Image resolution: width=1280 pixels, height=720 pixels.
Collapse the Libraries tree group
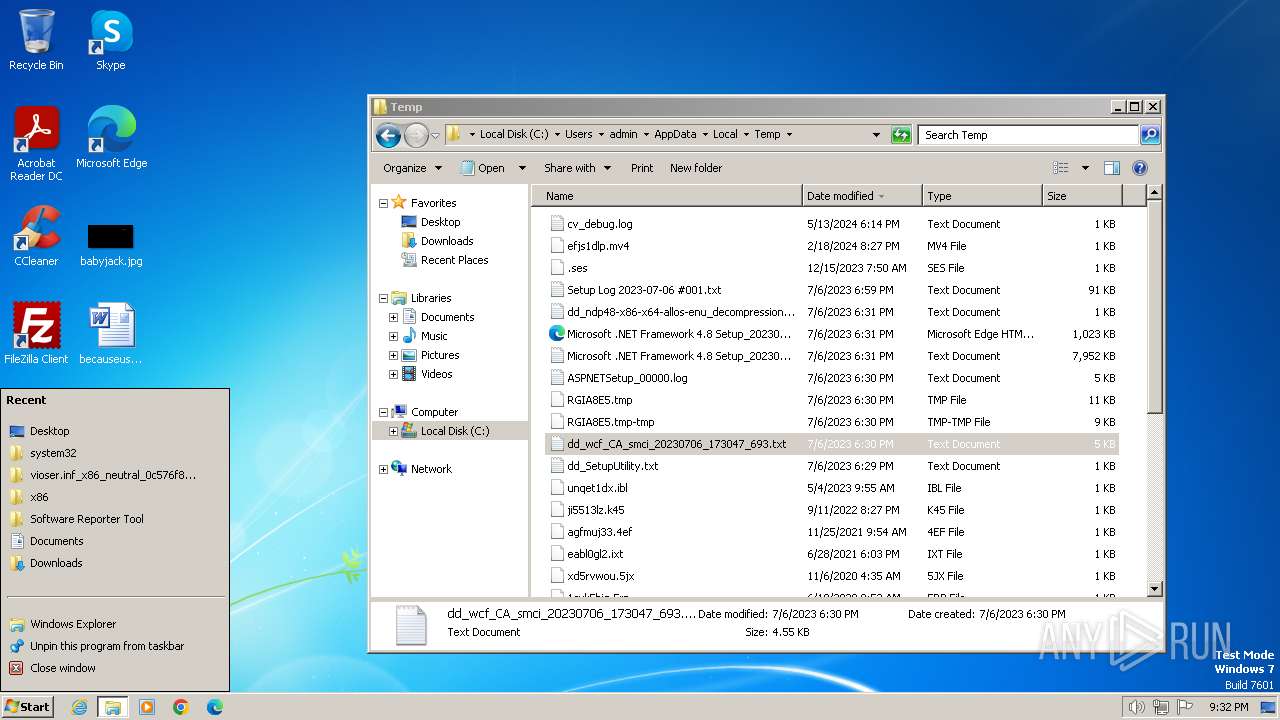383,298
